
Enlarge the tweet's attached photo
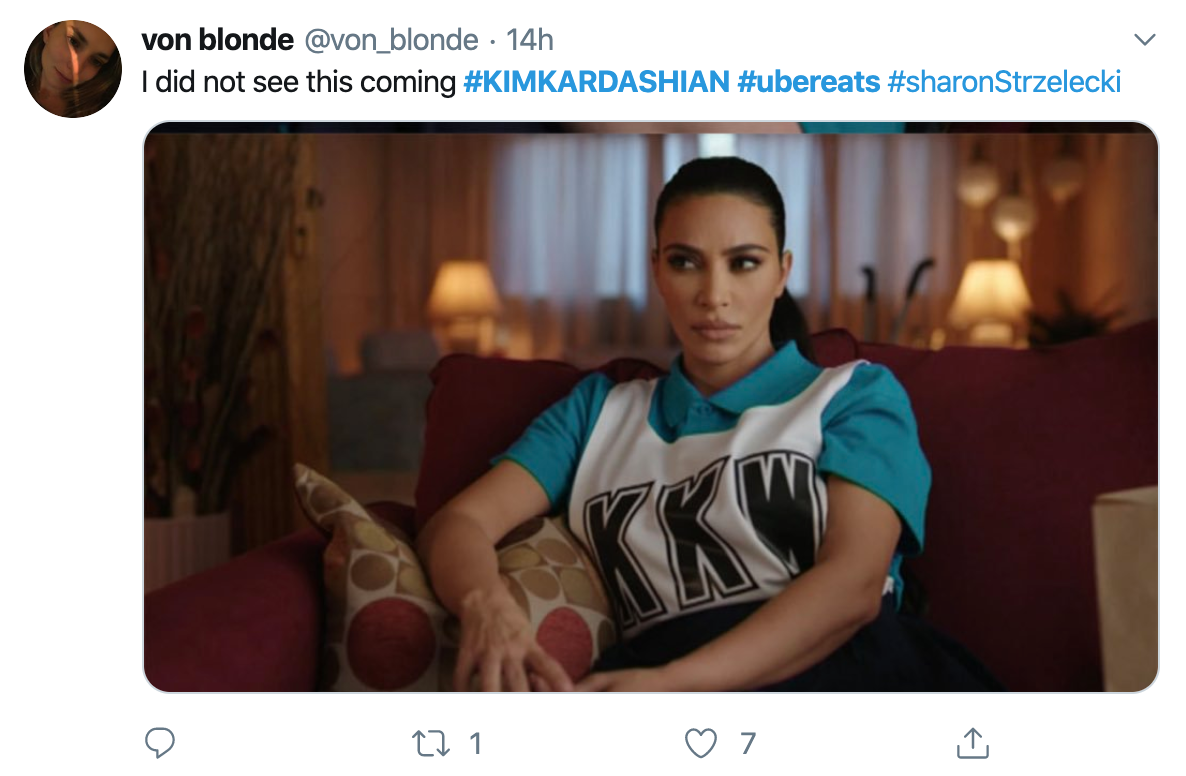coord(650,407)
